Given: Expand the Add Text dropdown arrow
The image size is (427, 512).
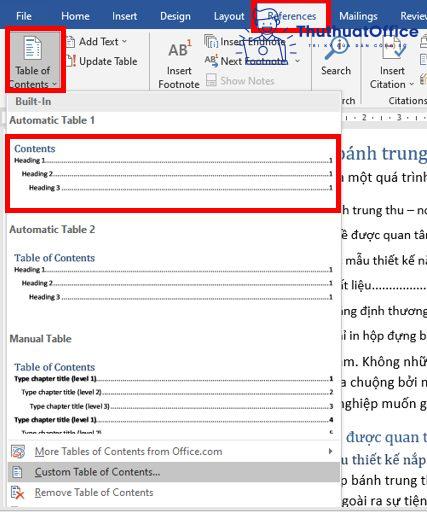Looking at the screenshot, I should [x=124, y=42].
